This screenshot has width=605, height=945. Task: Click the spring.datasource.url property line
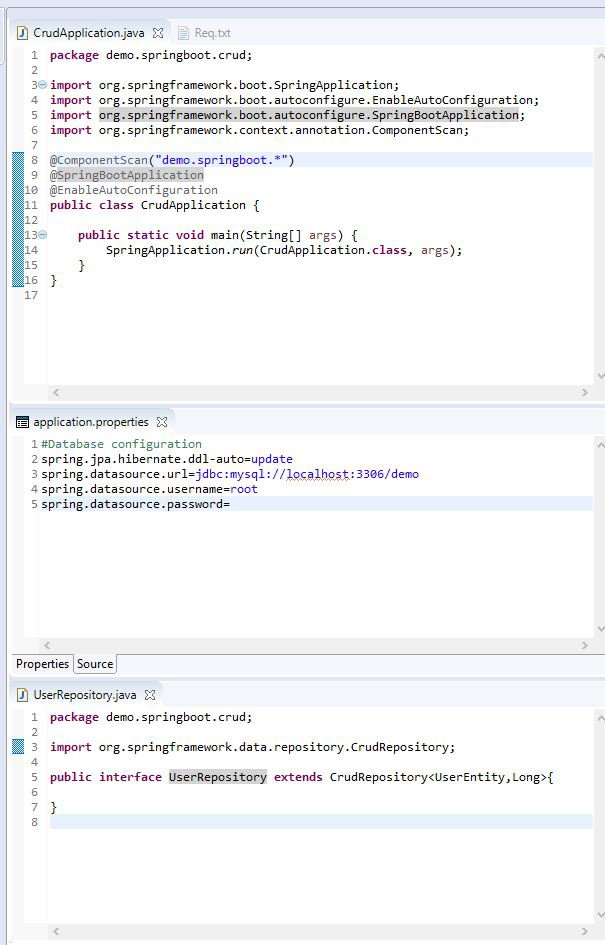pyautogui.click(x=230, y=474)
